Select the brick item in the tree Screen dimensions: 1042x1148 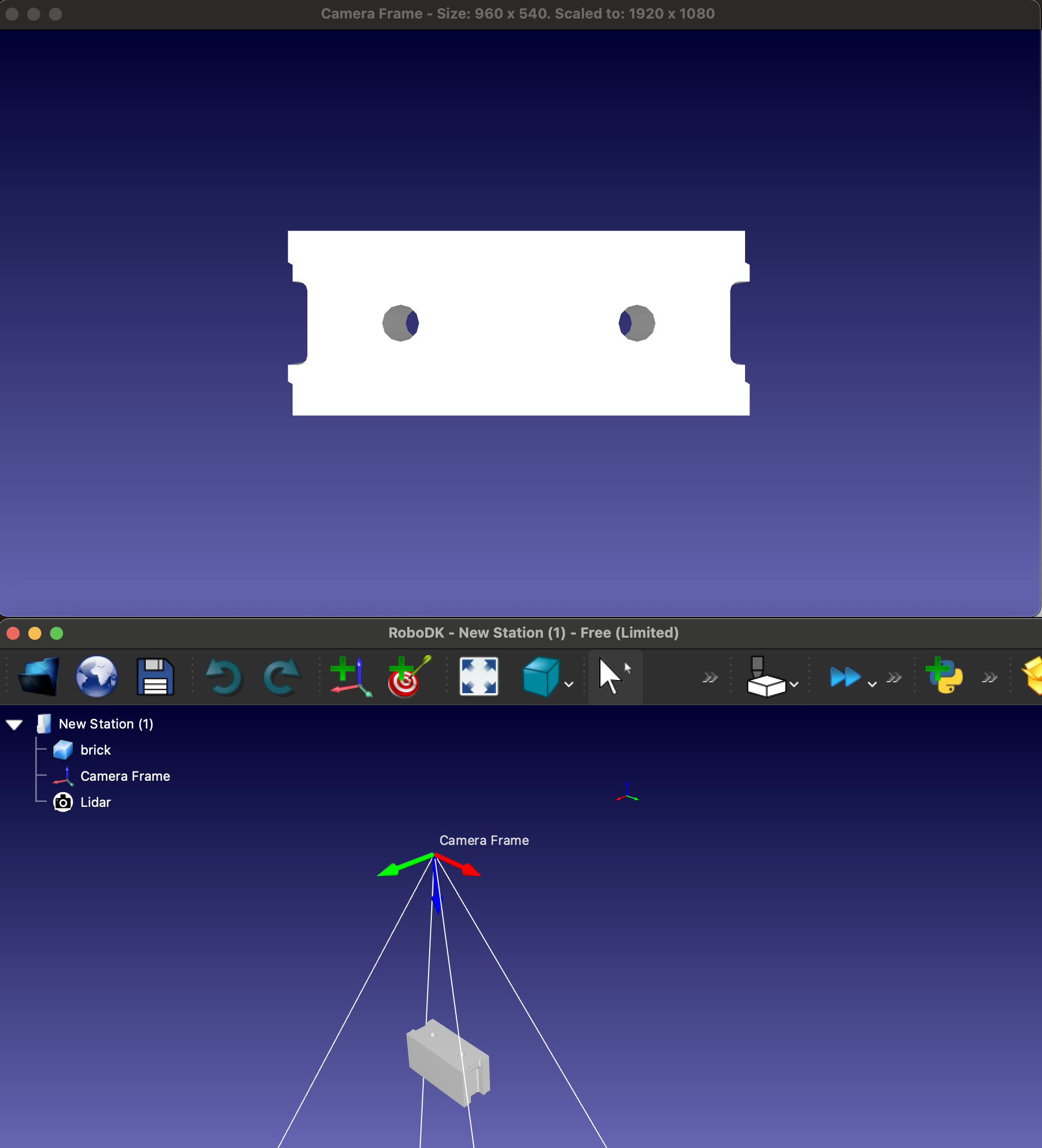[x=96, y=750]
